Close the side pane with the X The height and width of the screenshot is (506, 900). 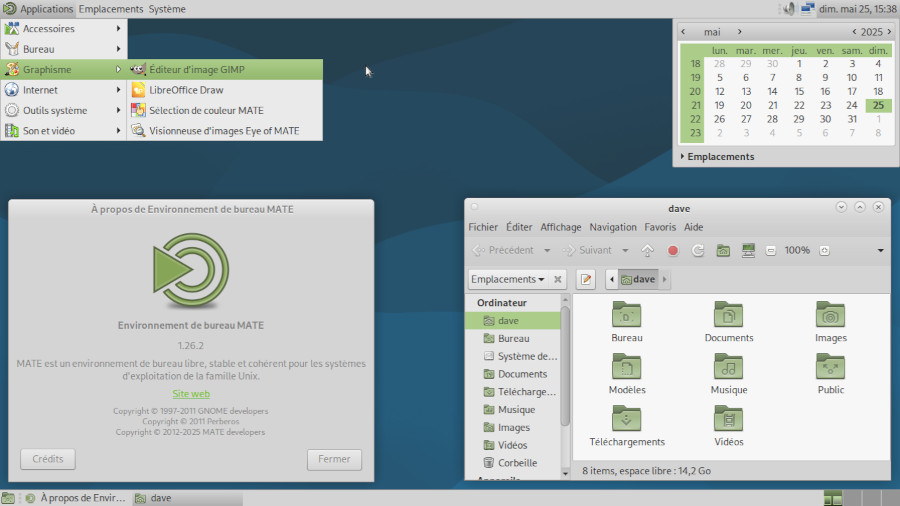(x=557, y=279)
